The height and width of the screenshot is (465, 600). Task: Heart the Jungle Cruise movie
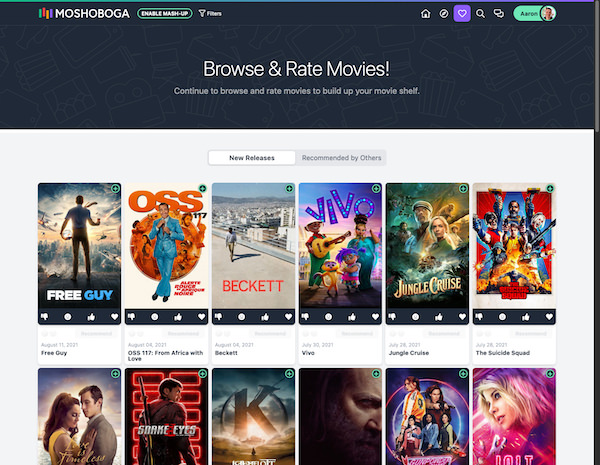pyautogui.click(x=462, y=317)
